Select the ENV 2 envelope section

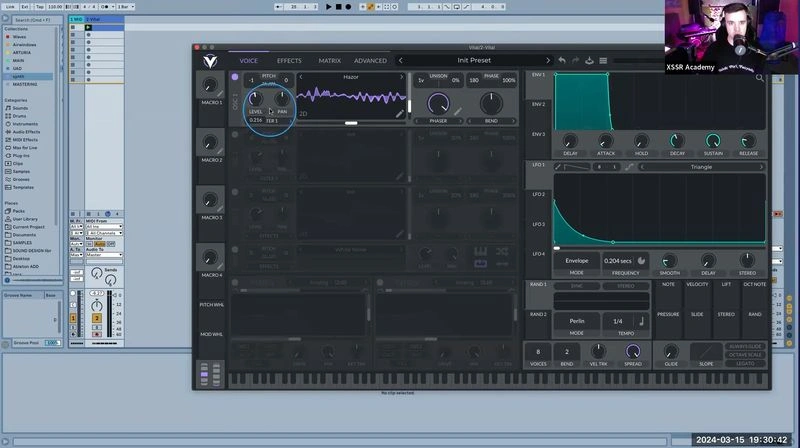pos(538,104)
